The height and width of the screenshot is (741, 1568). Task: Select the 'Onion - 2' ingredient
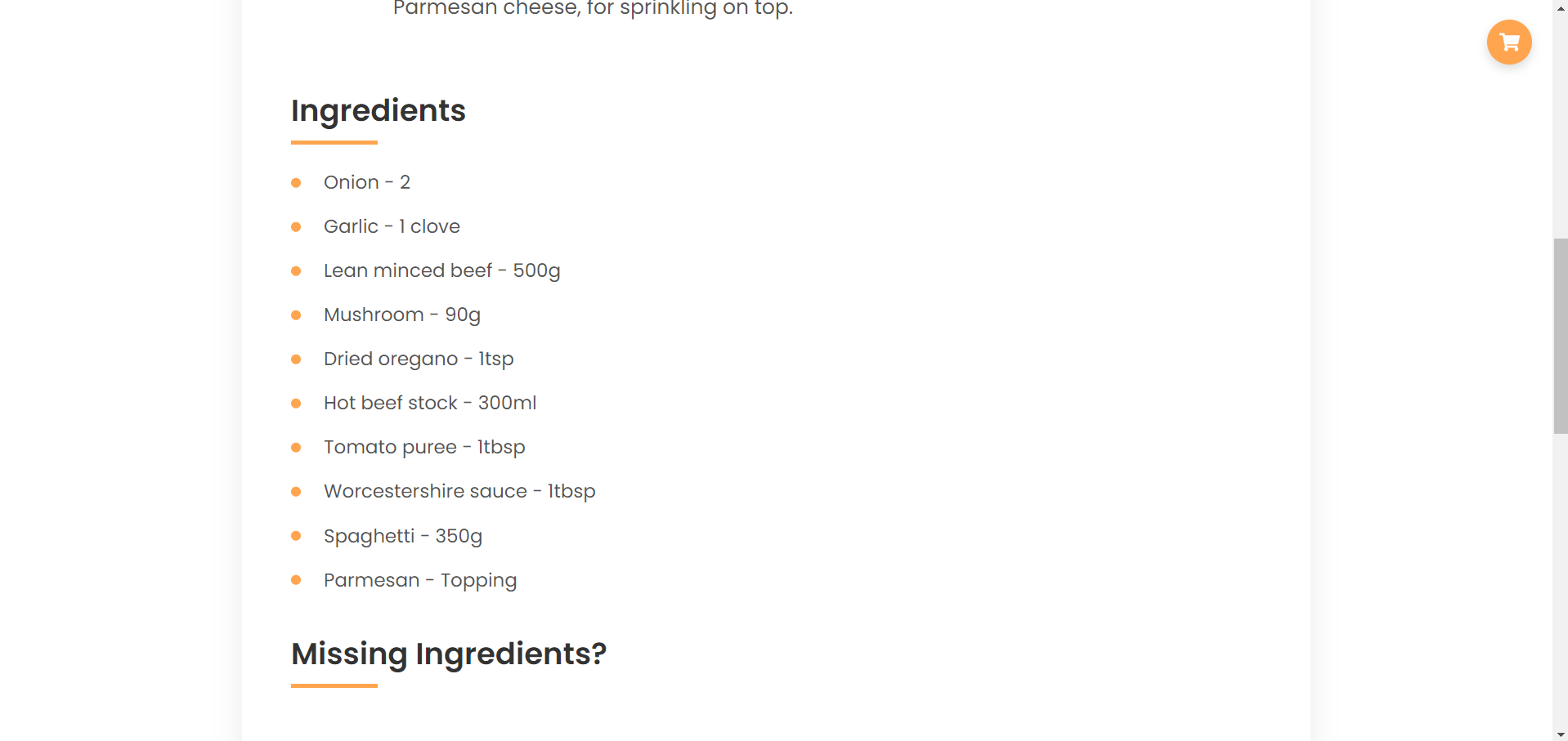(366, 182)
